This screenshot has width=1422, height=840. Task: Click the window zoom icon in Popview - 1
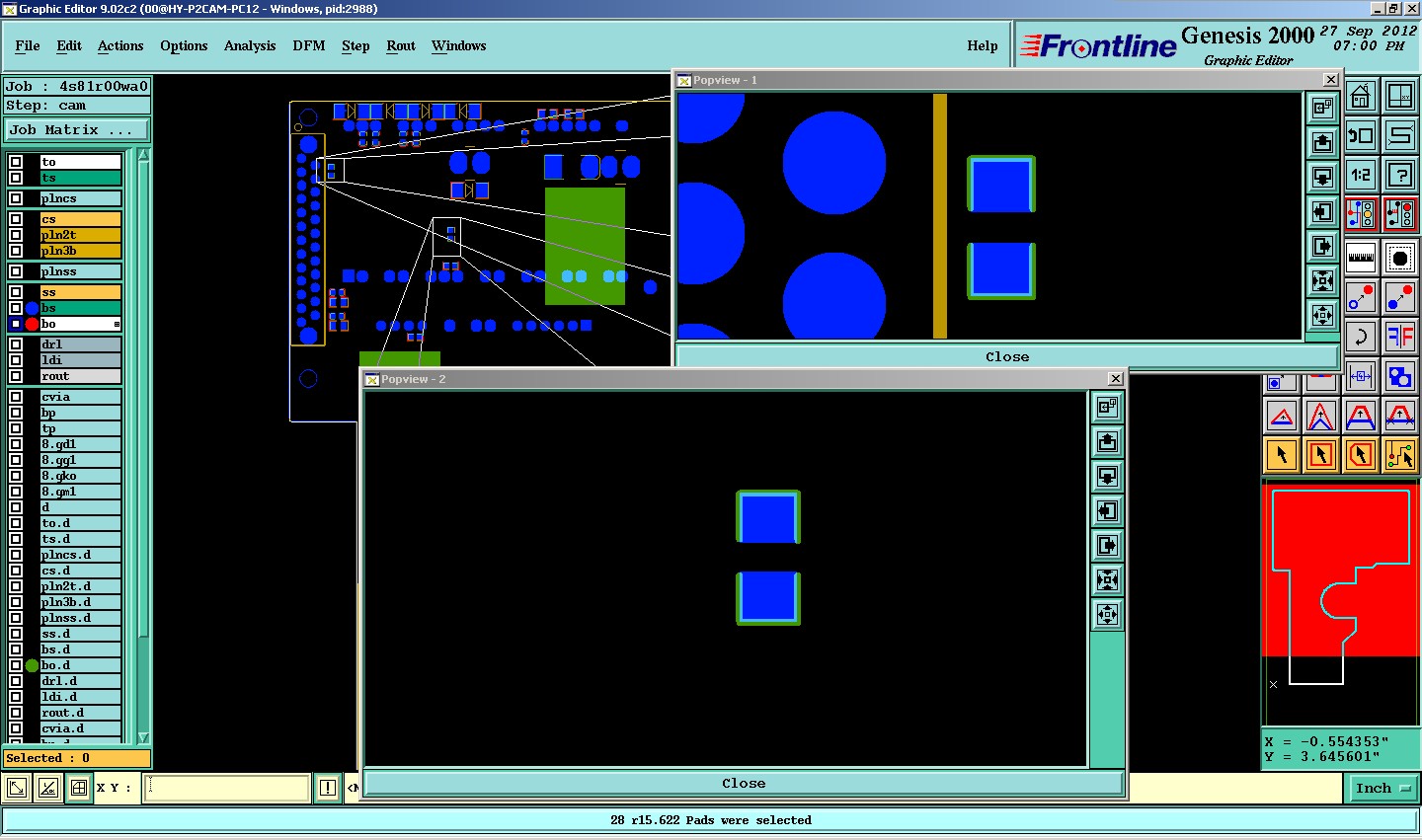coord(1322,107)
